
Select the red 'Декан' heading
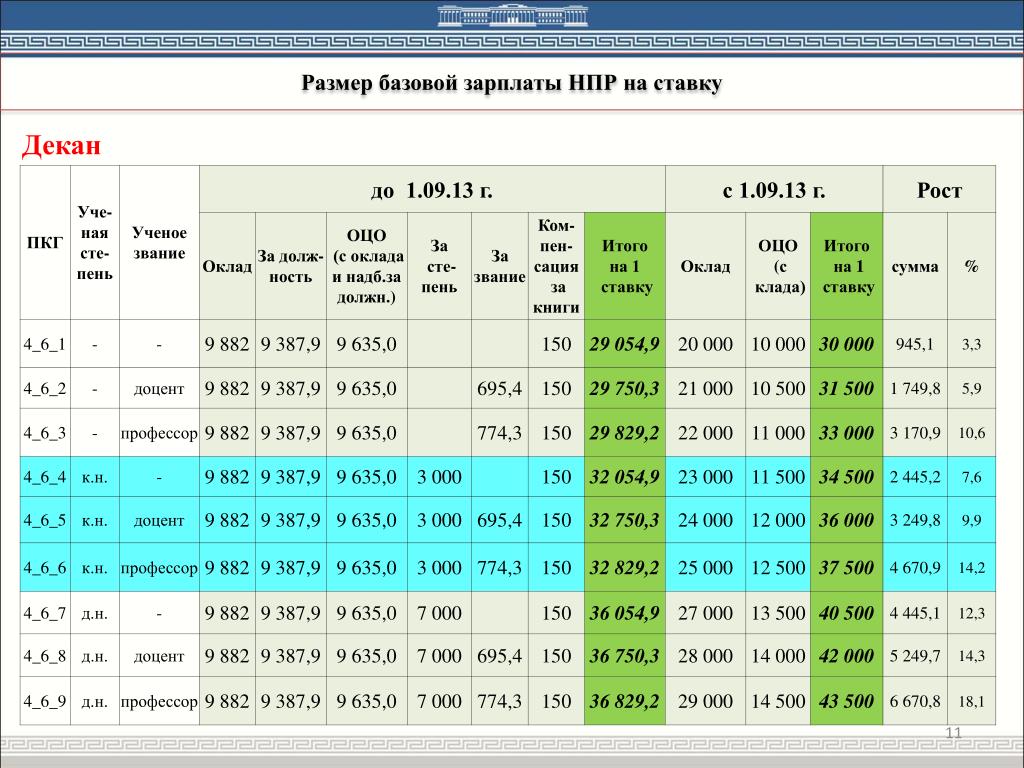coord(62,146)
